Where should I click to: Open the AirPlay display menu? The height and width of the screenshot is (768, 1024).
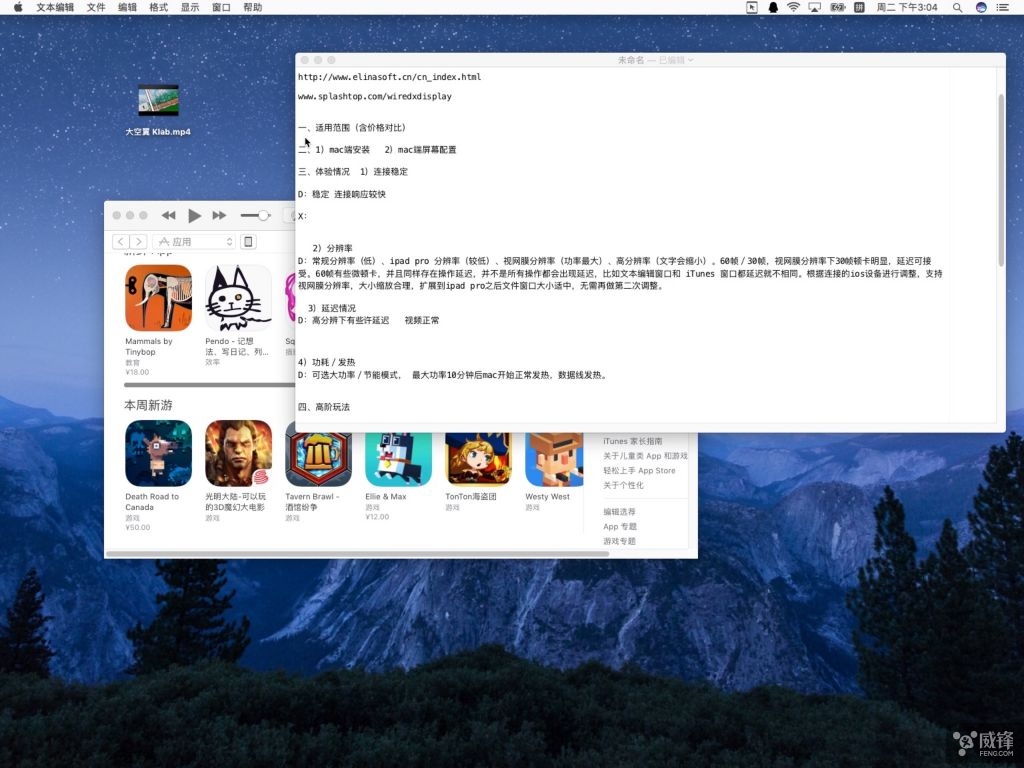point(814,7)
